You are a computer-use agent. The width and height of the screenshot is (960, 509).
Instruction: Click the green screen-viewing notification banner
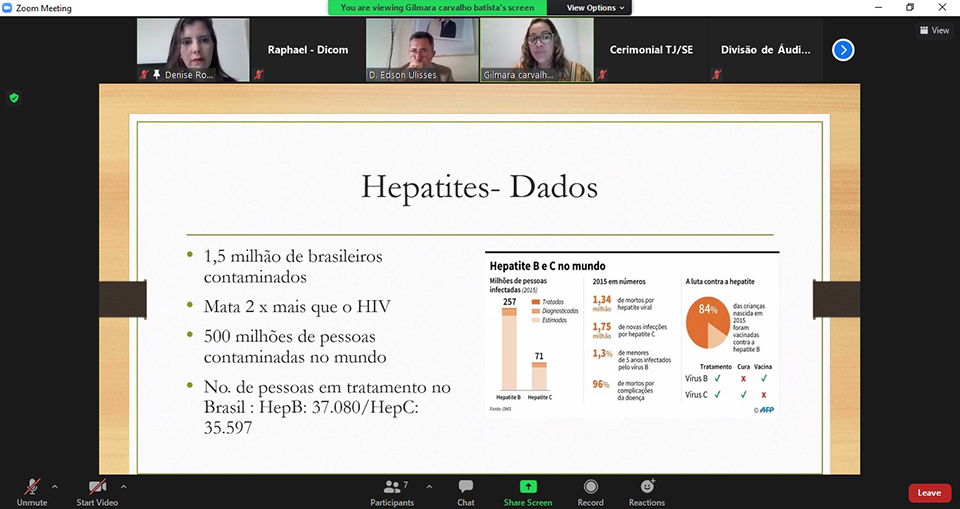(444, 8)
